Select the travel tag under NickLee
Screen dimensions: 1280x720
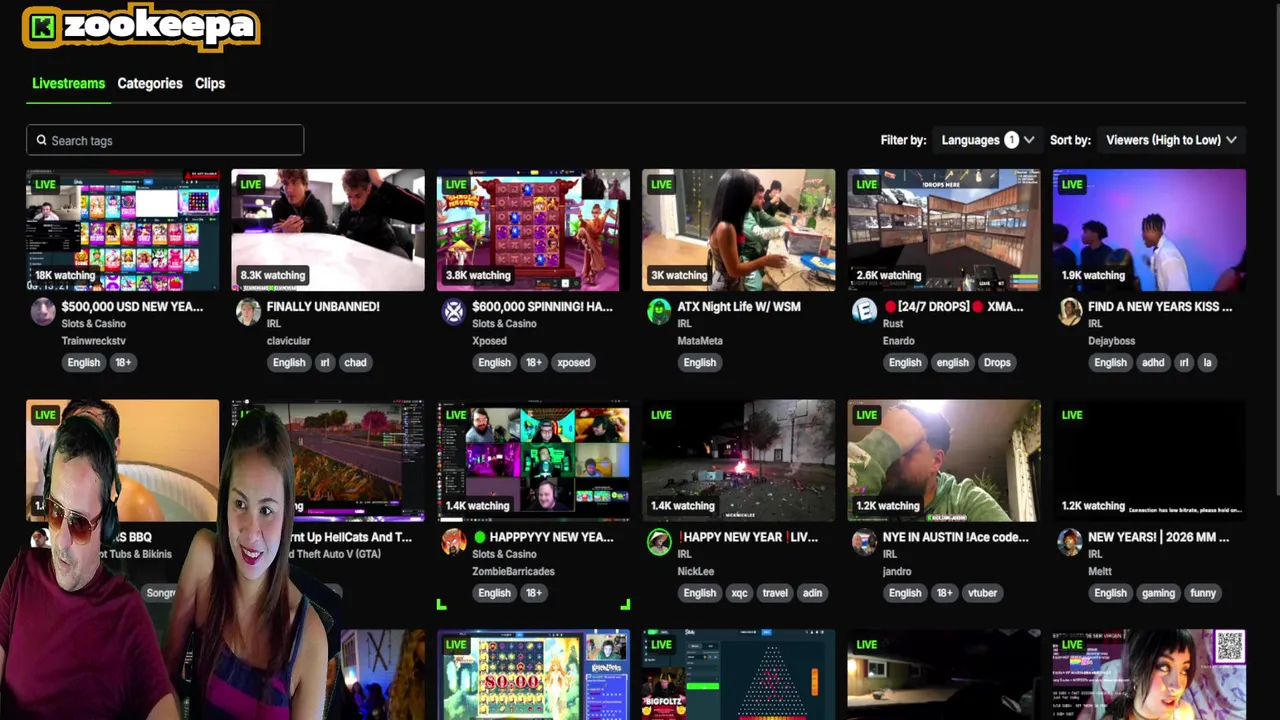(x=775, y=593)
